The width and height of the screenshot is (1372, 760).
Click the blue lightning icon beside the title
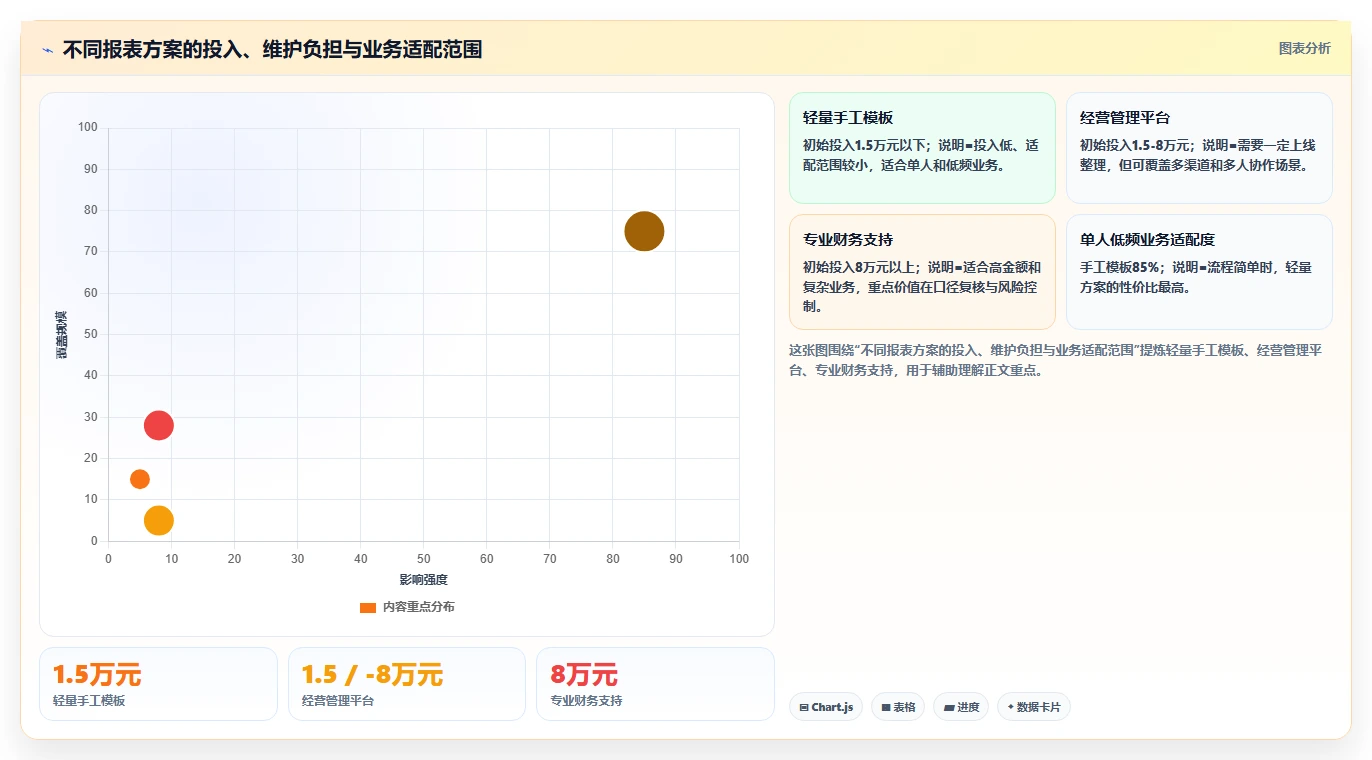[48, 50]
